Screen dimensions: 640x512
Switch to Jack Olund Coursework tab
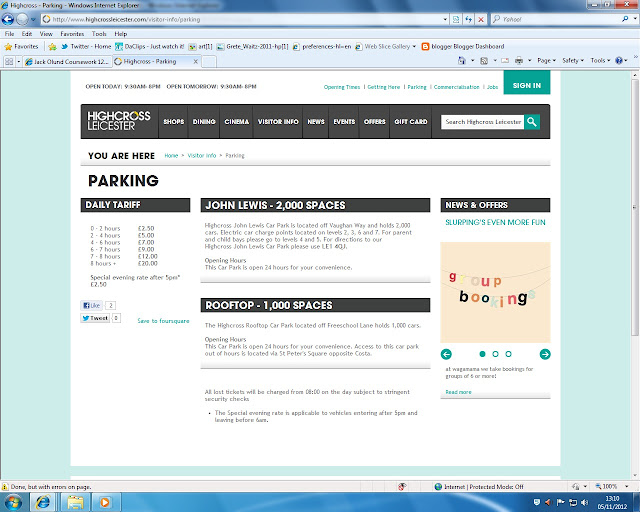pos(67,62)
